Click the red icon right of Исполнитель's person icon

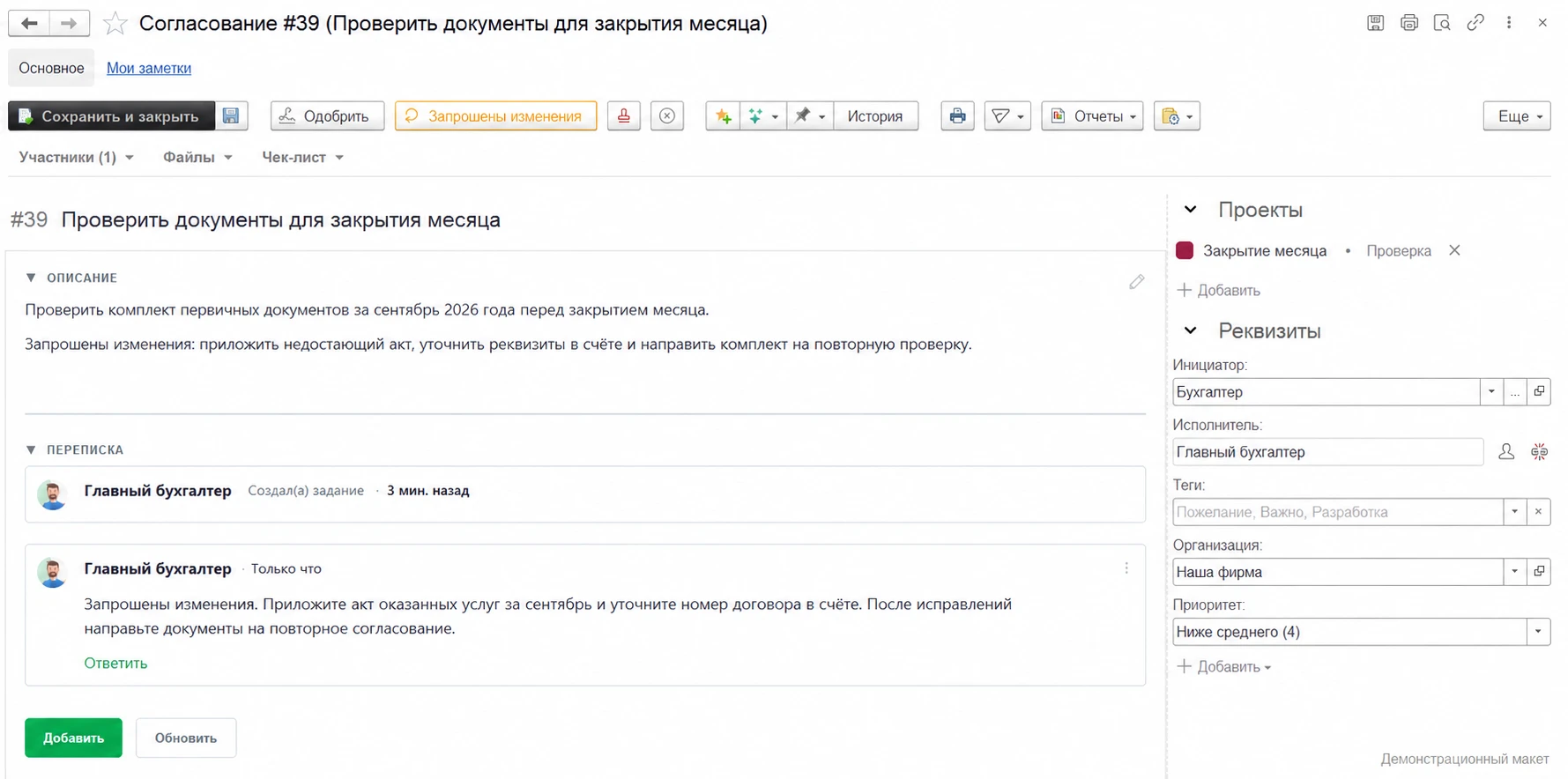coord(1539,452)
